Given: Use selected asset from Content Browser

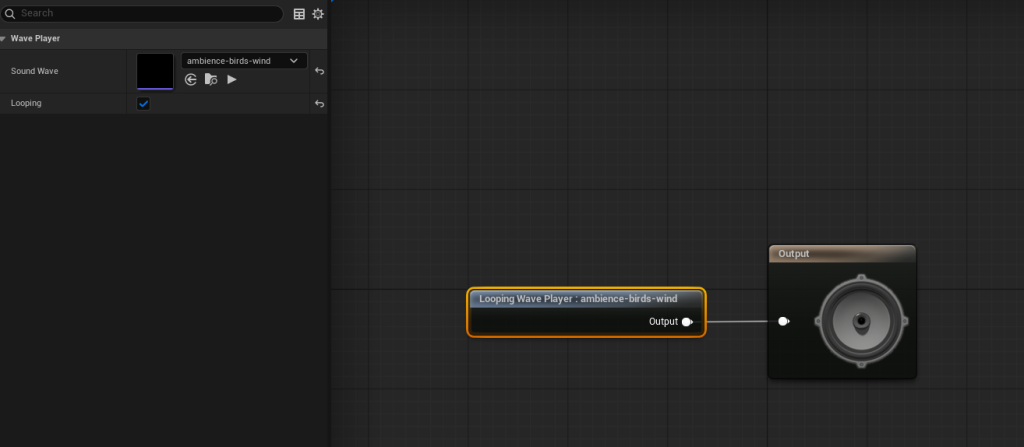Looking at the screenshot, I should (x=191, y=79).
